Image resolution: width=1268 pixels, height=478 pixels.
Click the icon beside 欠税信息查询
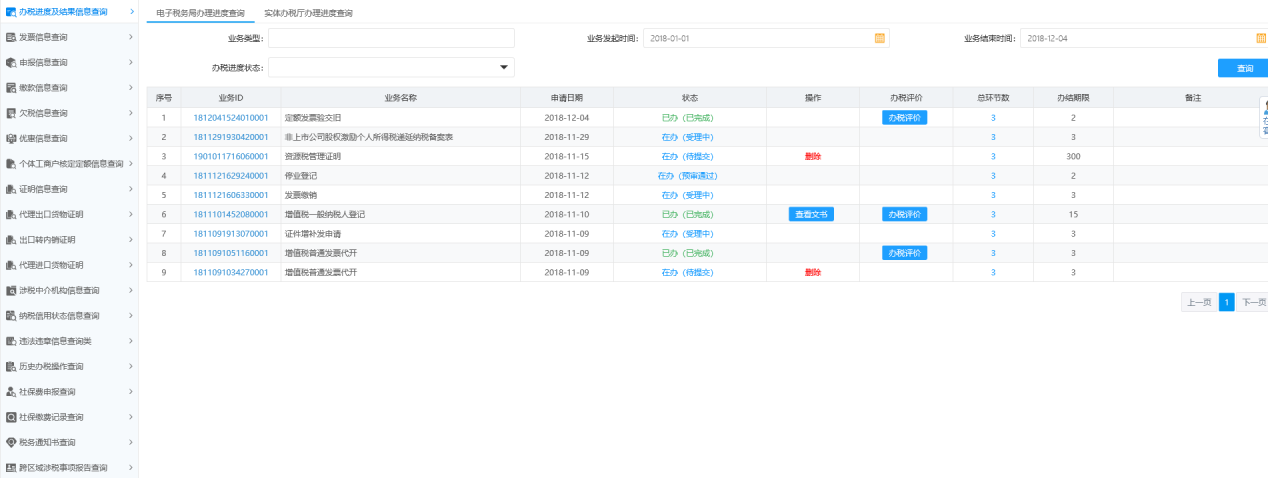point(11,113)
